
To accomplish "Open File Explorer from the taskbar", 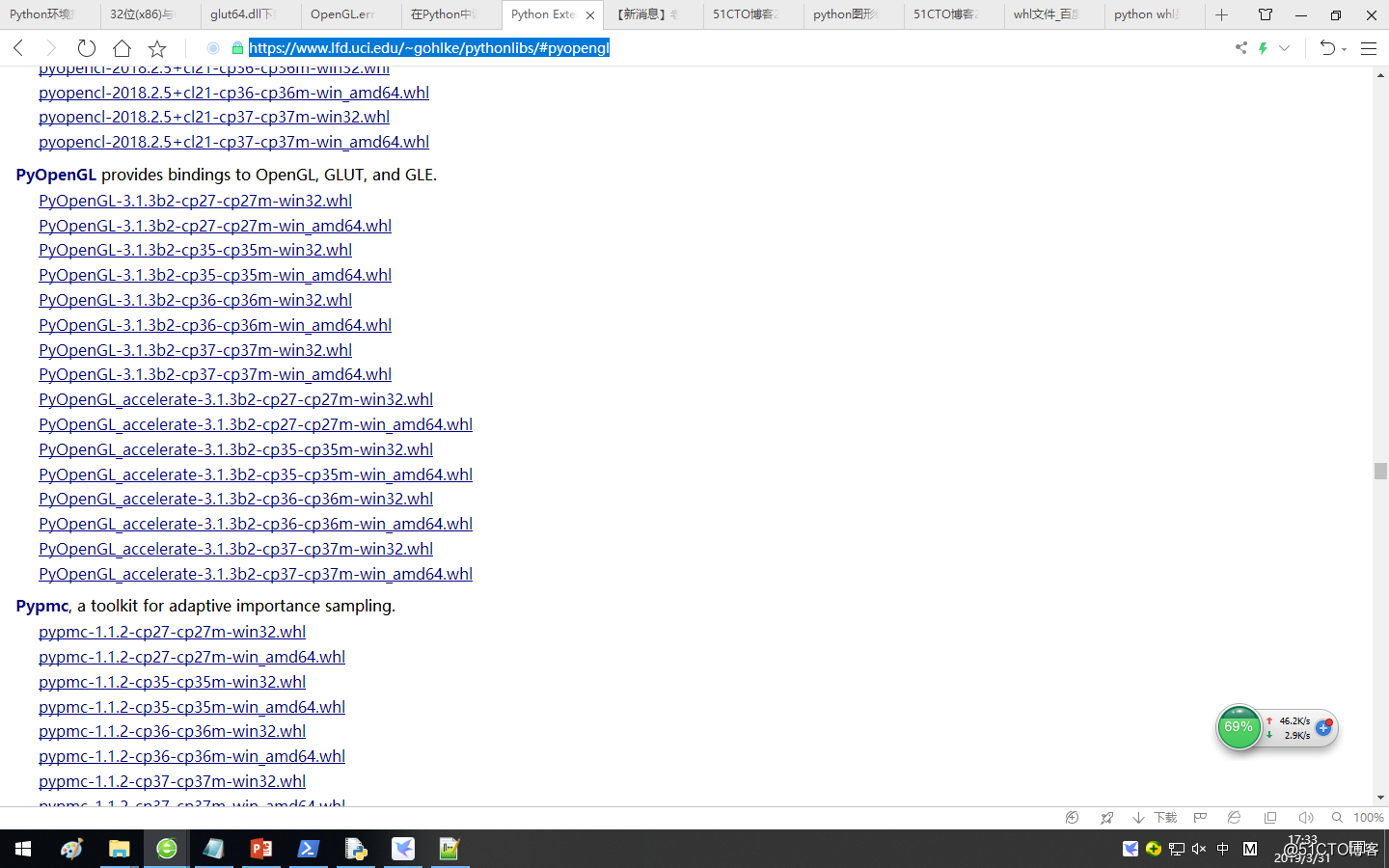I will (119, 849).
